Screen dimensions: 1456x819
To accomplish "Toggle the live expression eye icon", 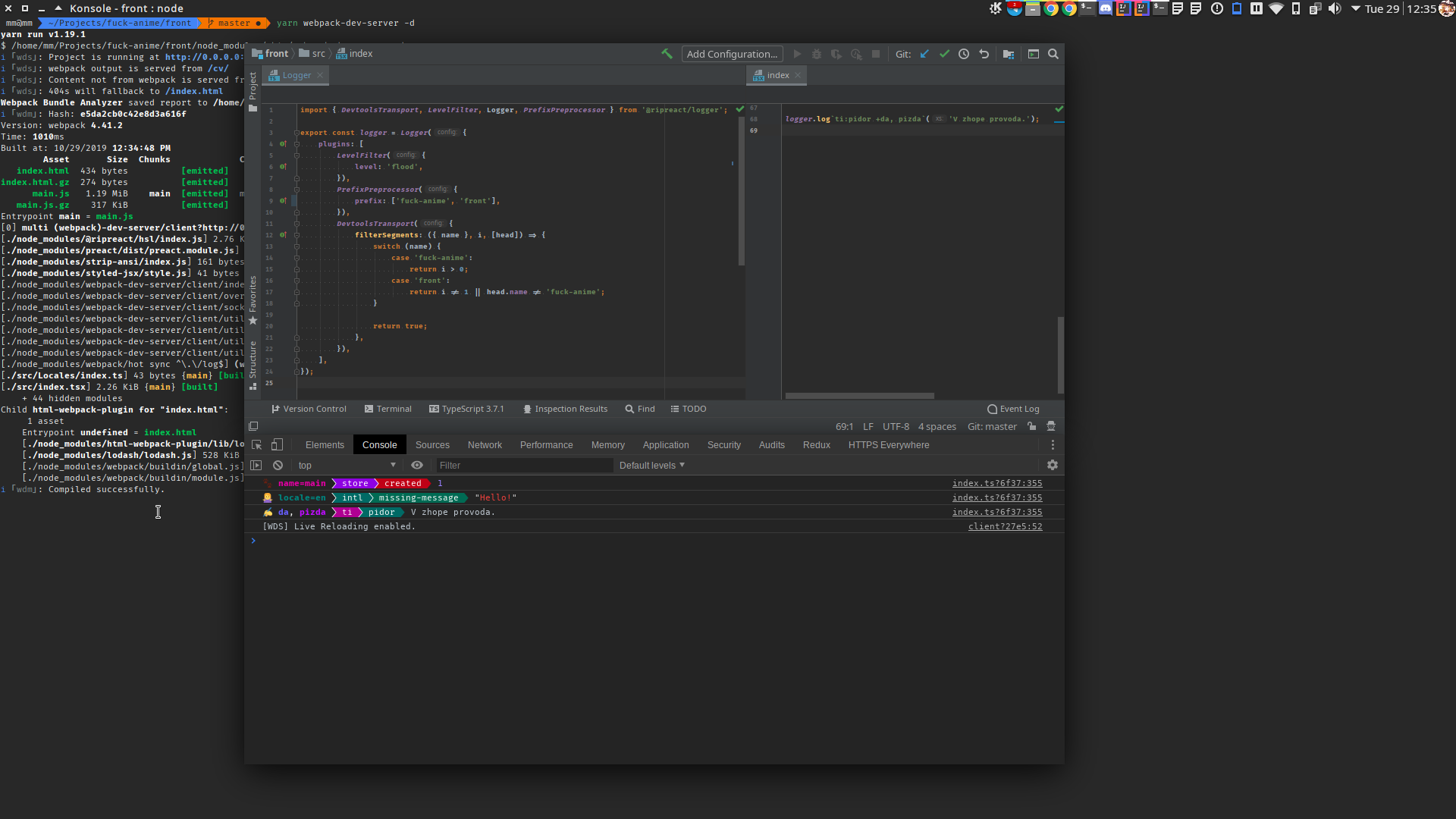I will pos(417,466).
